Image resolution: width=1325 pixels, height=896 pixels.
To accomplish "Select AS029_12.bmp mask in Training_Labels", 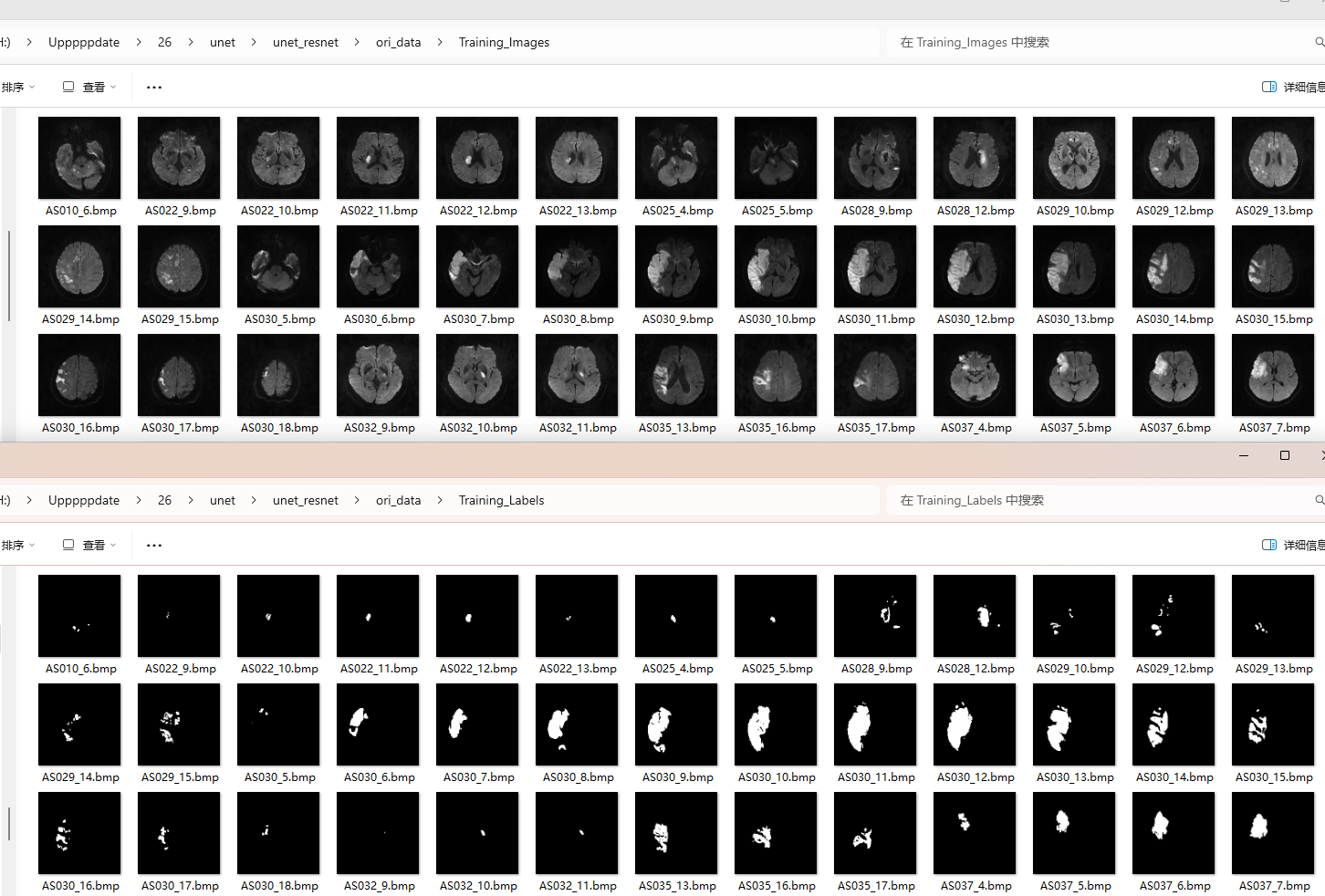I will (1174, 616).
